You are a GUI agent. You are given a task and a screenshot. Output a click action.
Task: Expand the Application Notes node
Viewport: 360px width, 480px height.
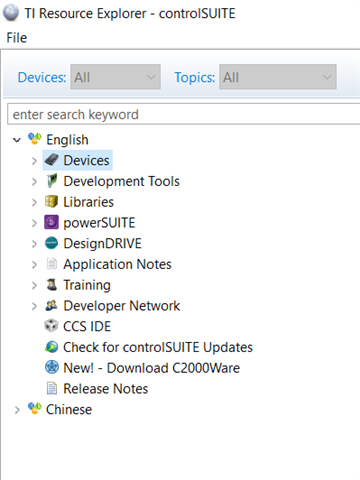pyautogui.click(x=34, y=265)
